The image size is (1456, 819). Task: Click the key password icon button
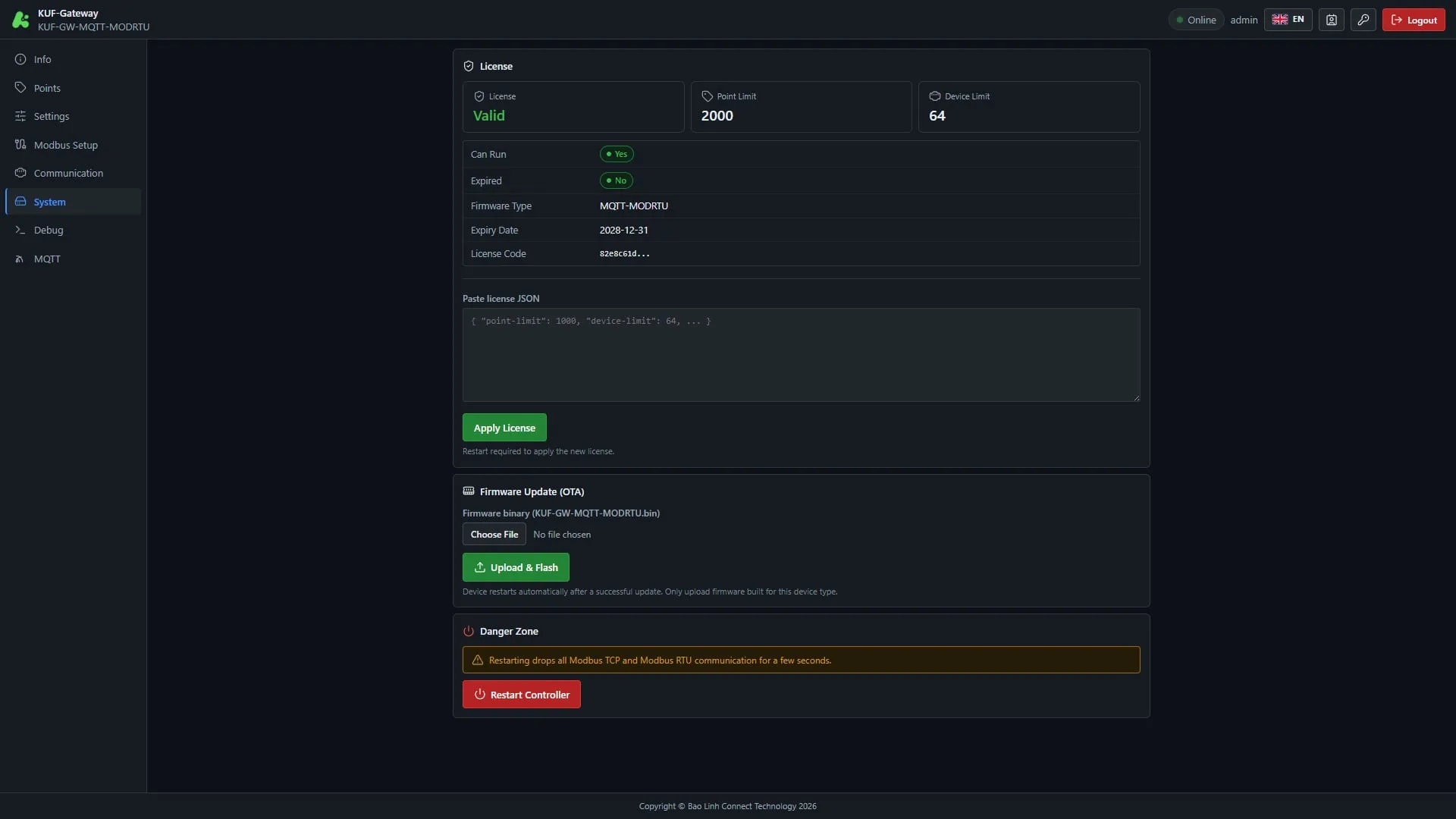click(1363, 20)
